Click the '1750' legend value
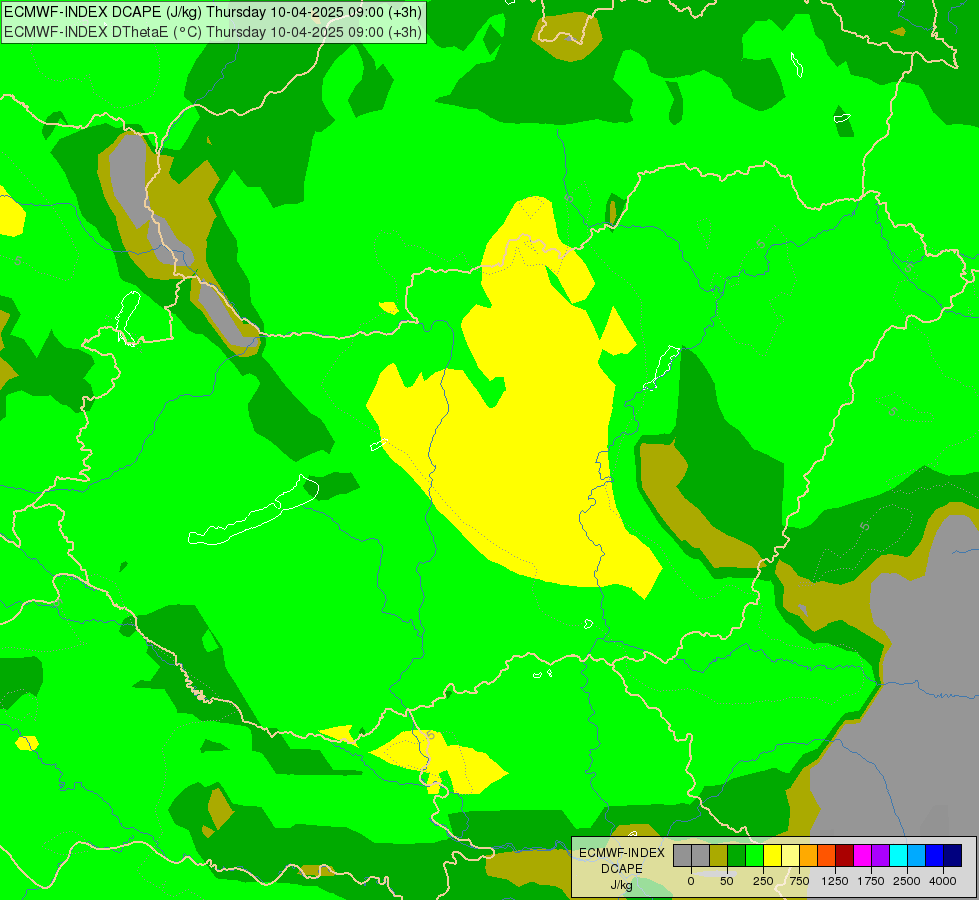The width and height of the screenshot is (979, 900). (x=871, y=881)
